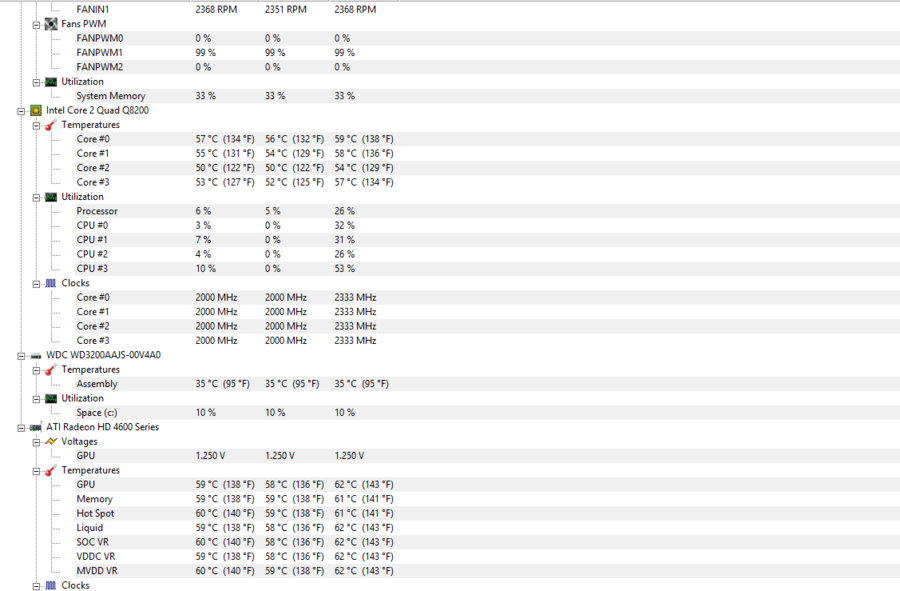Collapse the Fans PWM section
Screen dimensions: 900x591
coord(36,25)
